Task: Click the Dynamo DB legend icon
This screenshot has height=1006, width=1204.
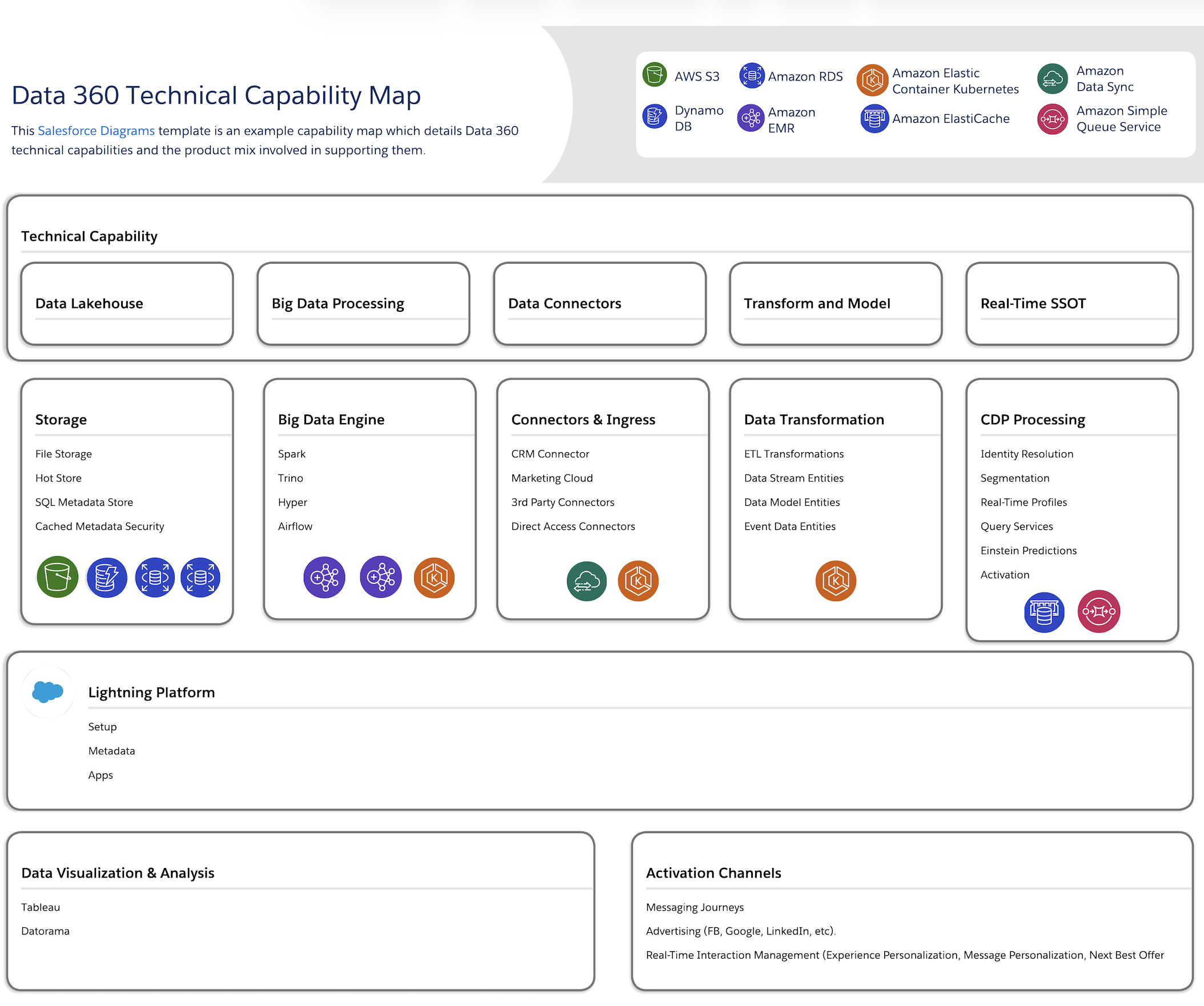Action: [x=654, y=117]
